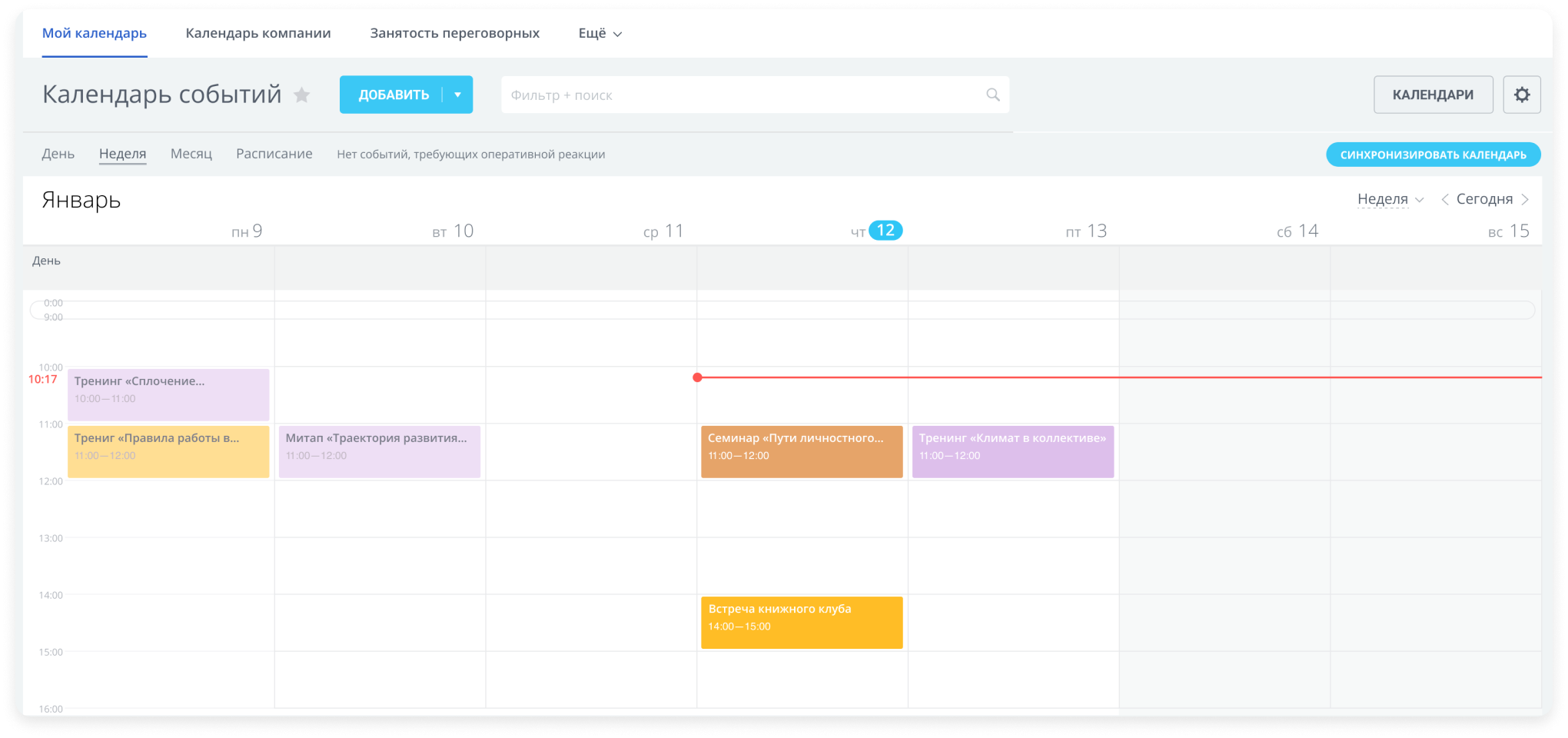Image resolution: width=1568 pixels, height=738 pixels.
Task: Select Sunday вс 15 header
Action: [1509, 231]
